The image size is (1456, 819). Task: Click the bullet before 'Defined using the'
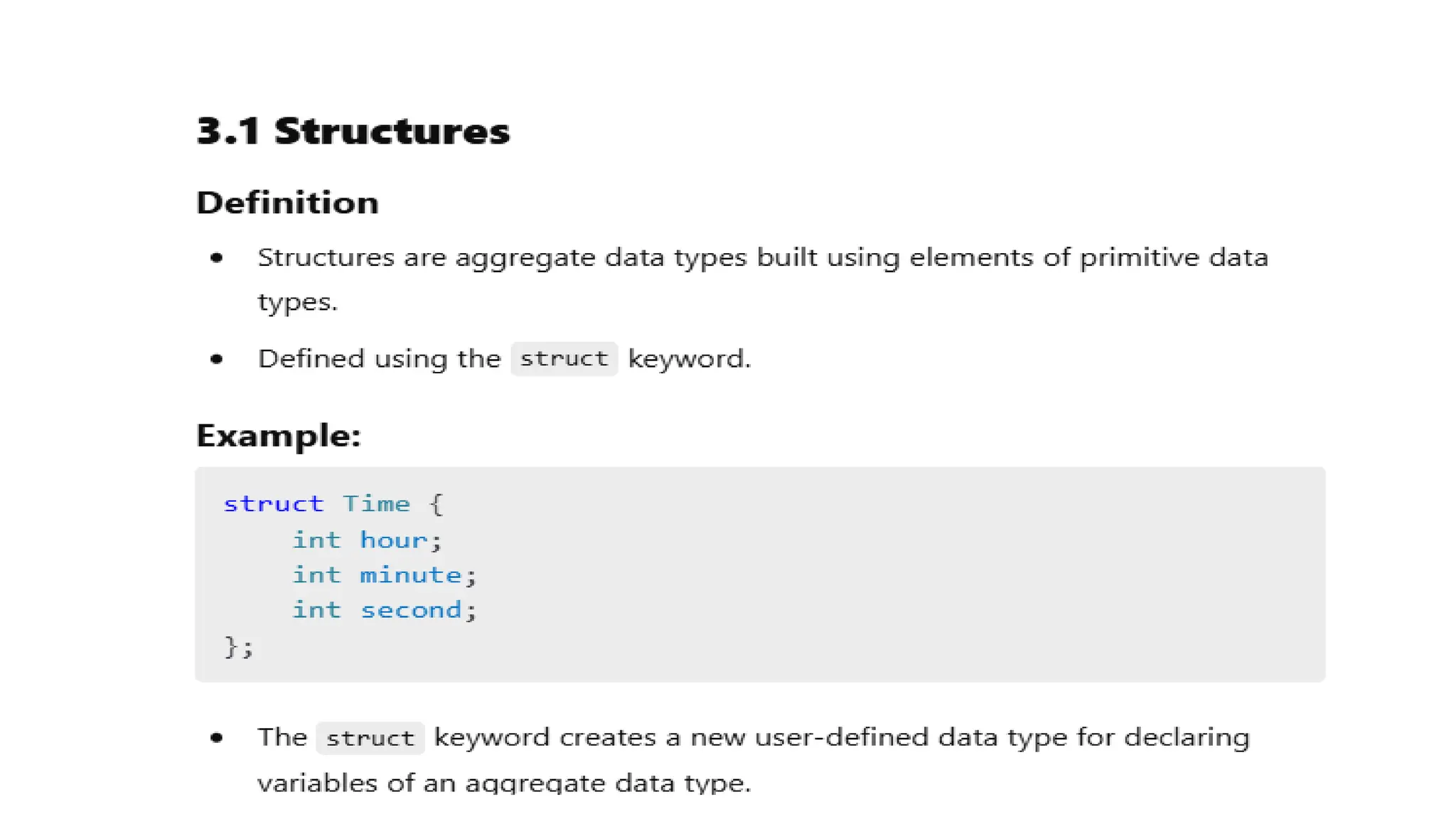pos(217,359)
